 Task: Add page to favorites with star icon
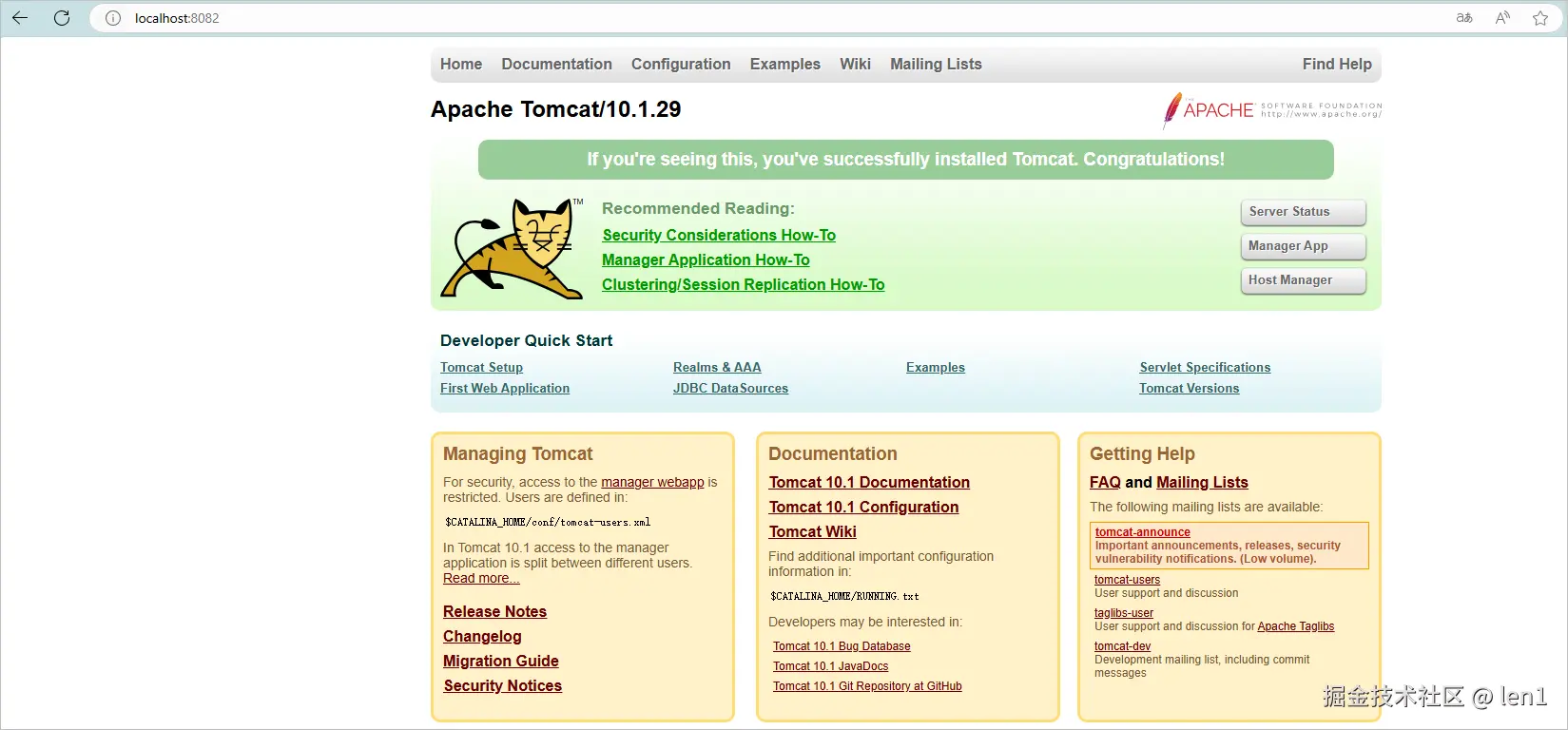[x=1540, y=18]
